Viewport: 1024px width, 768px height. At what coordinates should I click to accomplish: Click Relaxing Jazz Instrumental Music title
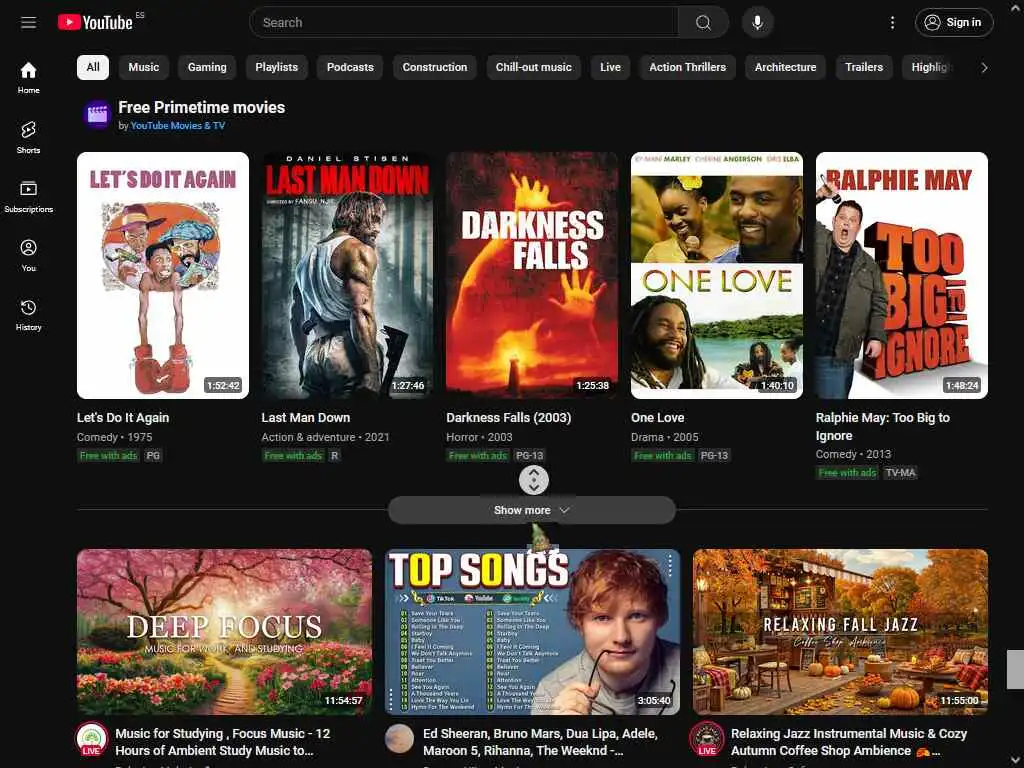pos(848,742)
